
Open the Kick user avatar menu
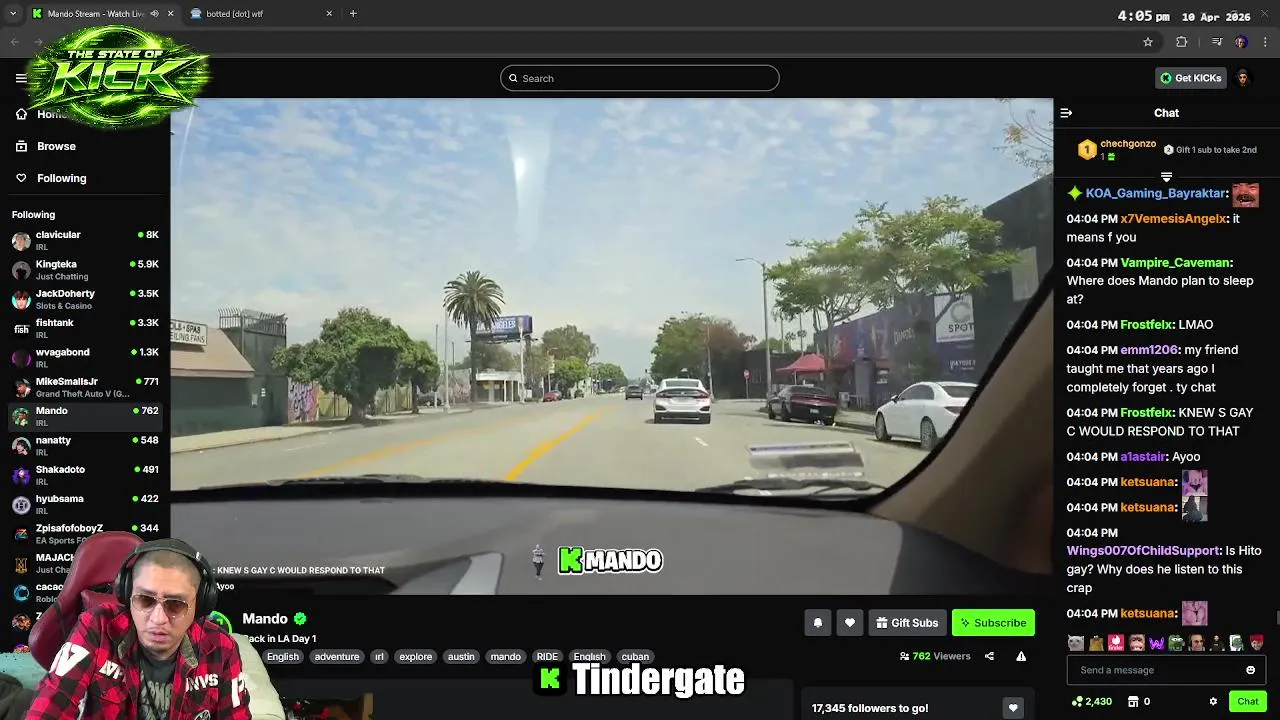[1243, 78]
